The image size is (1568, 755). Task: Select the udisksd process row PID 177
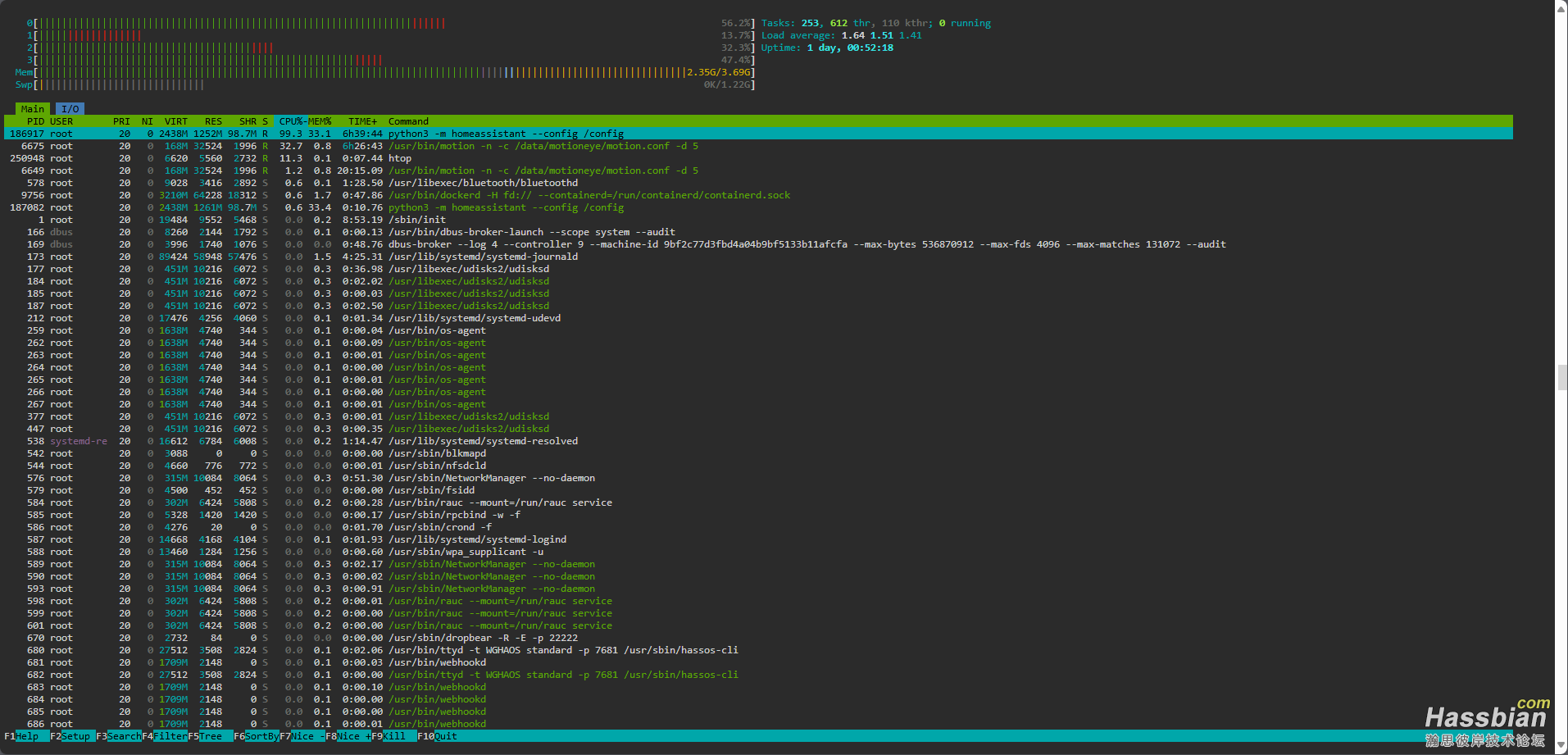758,269
